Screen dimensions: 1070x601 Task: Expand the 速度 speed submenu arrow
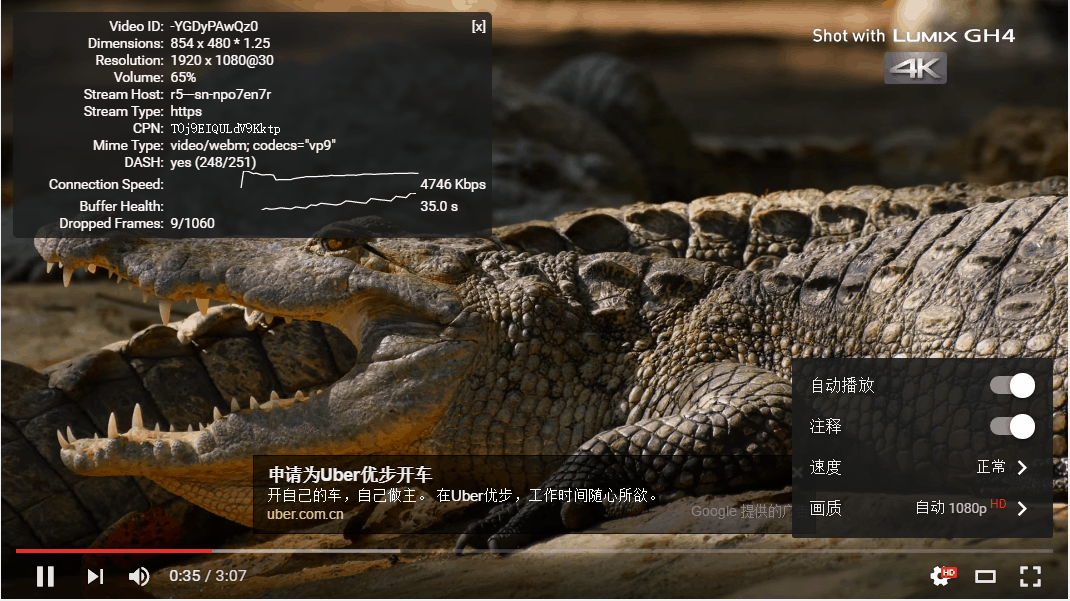(x=1022, y=467)
